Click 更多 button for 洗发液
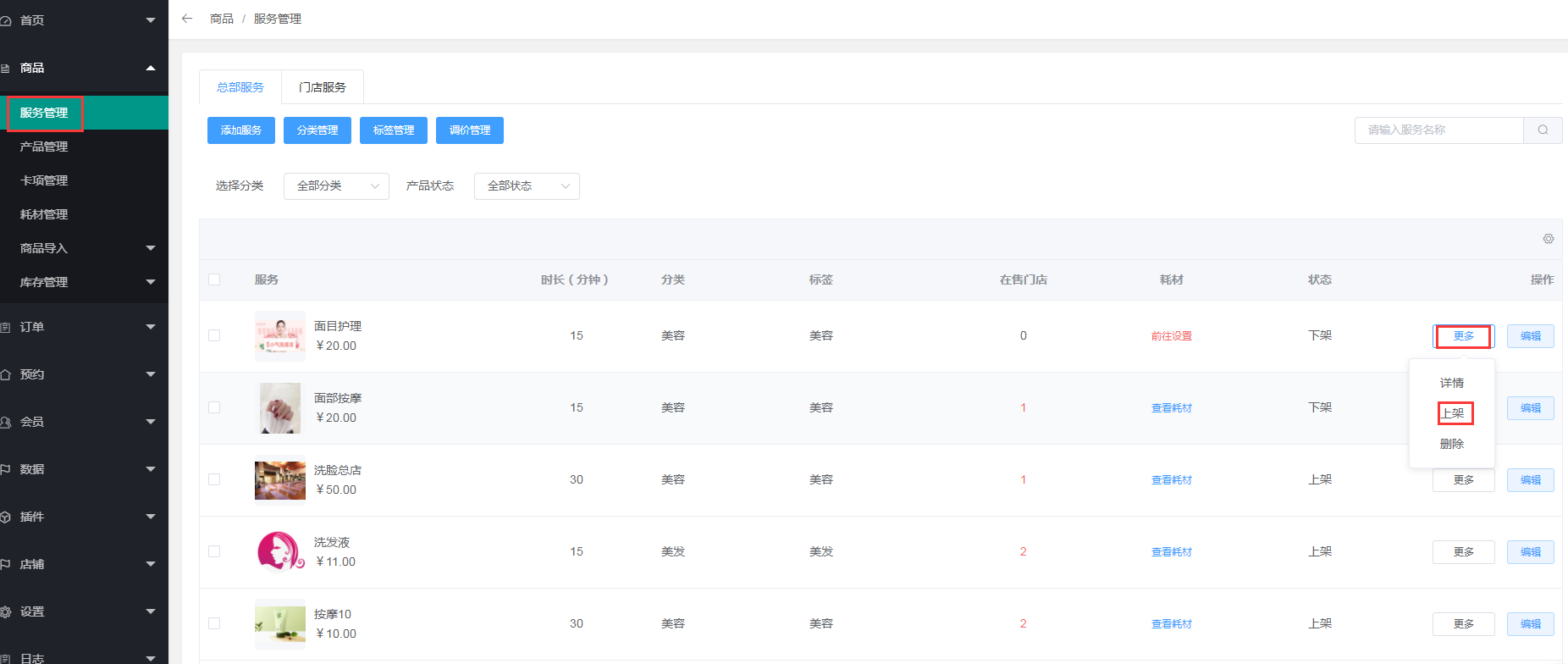The width and height of the screenshot is (1568, 664). pos(1464,552)
